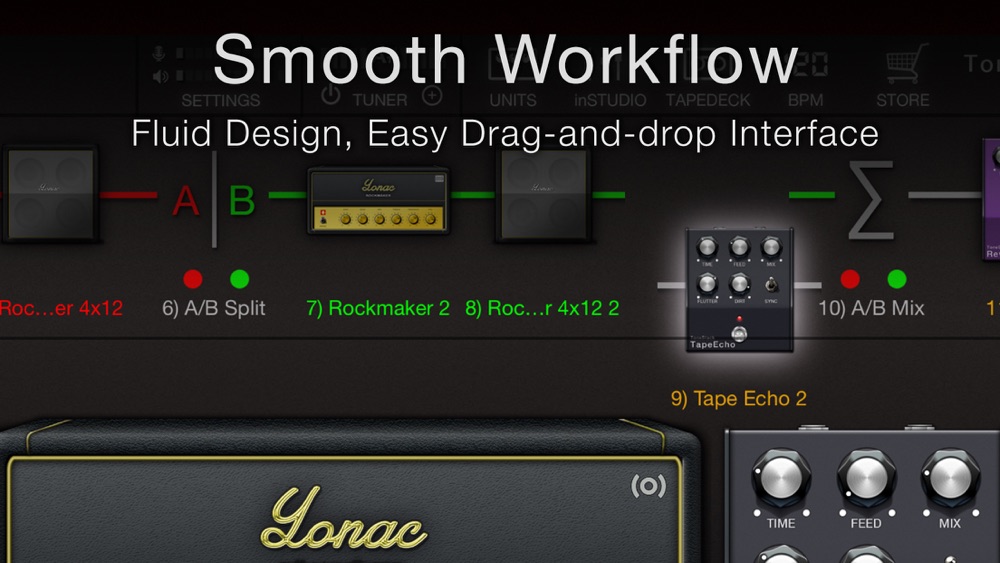Click the 6) A/B Split label
The width and height of the screenshot is (1000, 563).
[214, 309]
